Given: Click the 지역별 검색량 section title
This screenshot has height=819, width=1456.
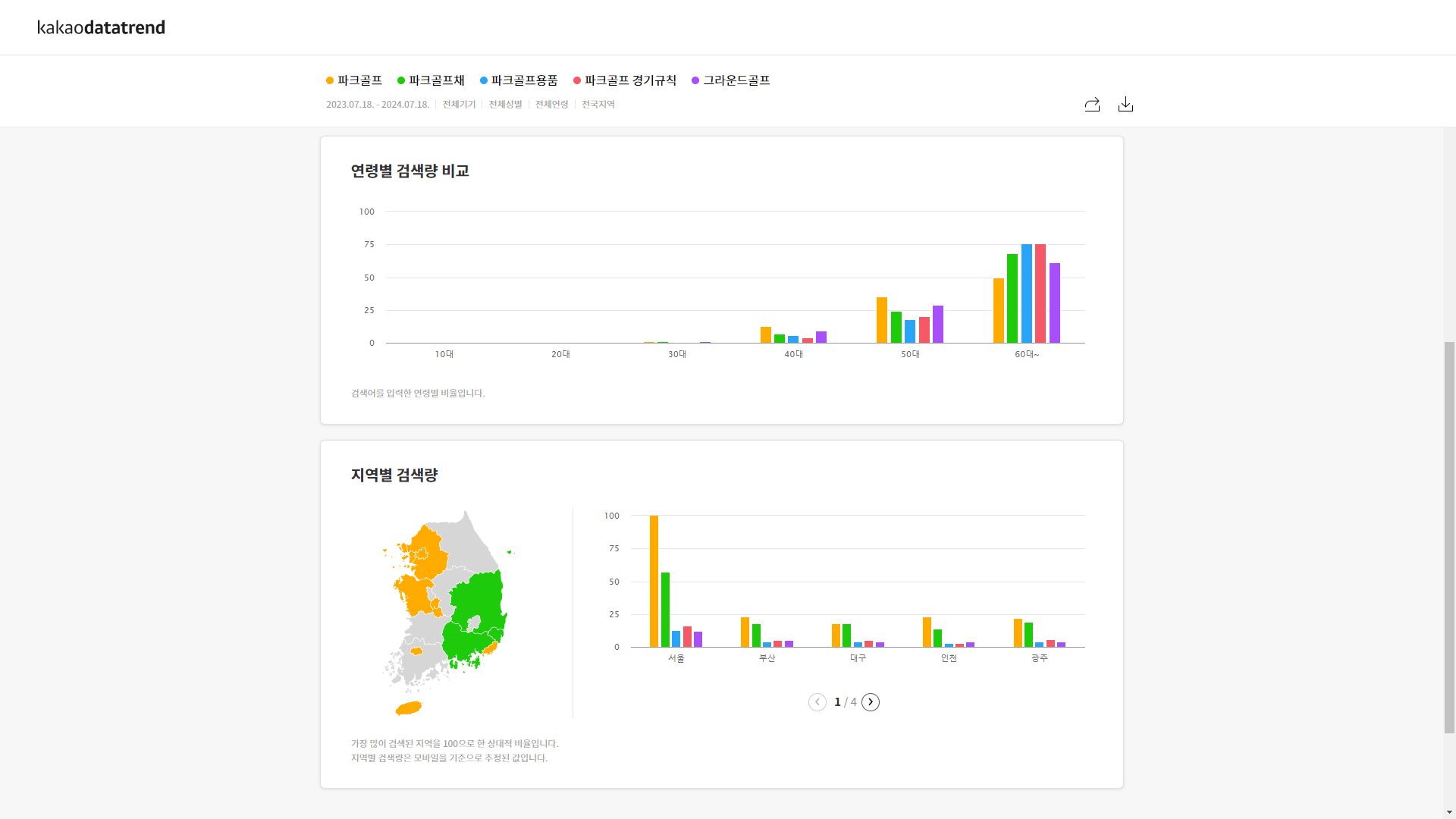Looking at the screenshot, I should click(395, 475).
